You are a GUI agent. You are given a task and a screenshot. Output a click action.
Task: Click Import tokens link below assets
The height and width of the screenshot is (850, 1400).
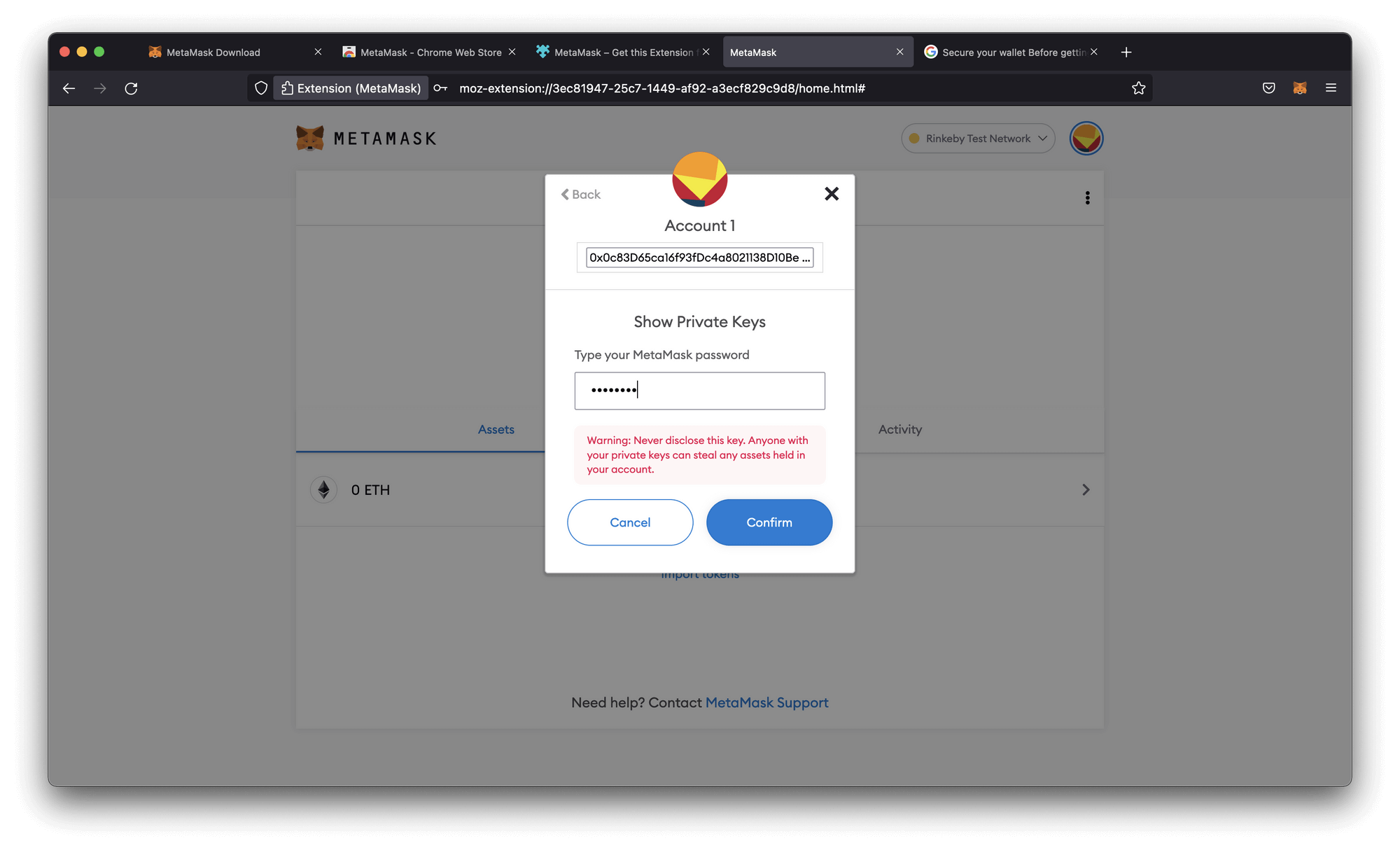click(x=700, y=574)
